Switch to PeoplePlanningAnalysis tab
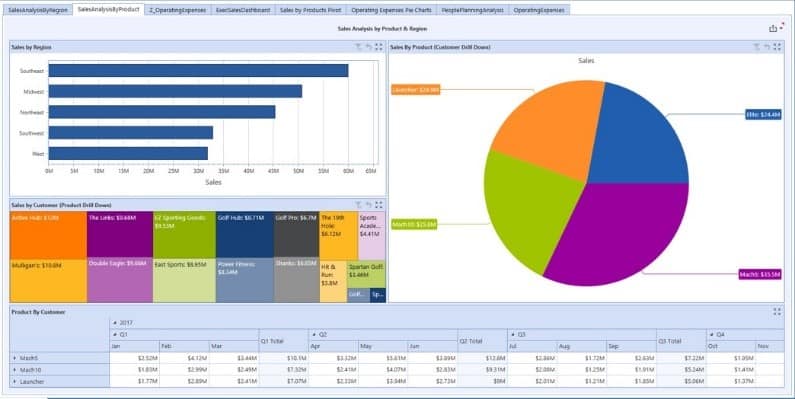Viewport: 795px width, 399px height. [x=473, y=10]
